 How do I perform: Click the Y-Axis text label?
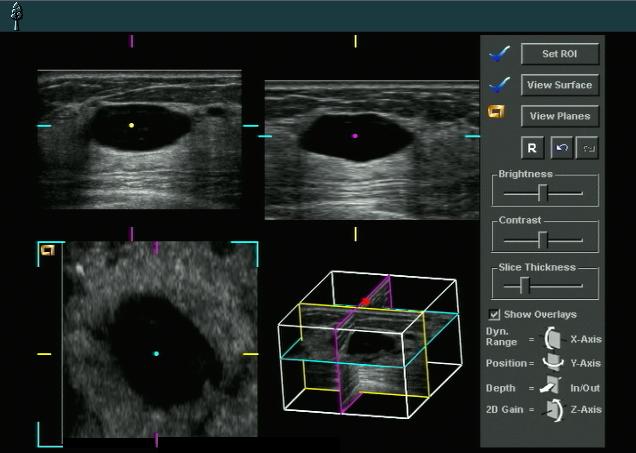tap(586, 363)
